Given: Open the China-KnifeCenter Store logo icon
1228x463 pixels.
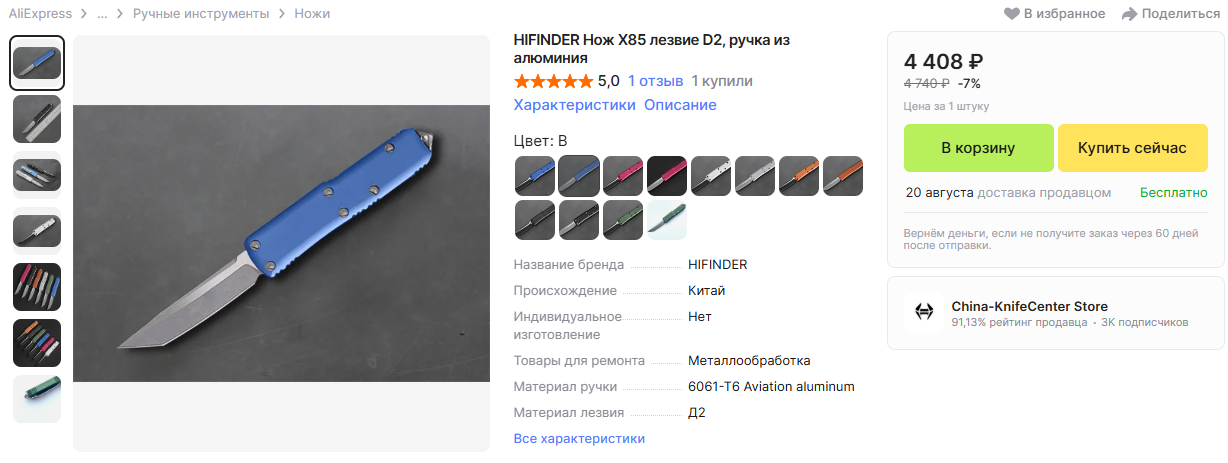Looking at the screenshot, I should point(923,312).
